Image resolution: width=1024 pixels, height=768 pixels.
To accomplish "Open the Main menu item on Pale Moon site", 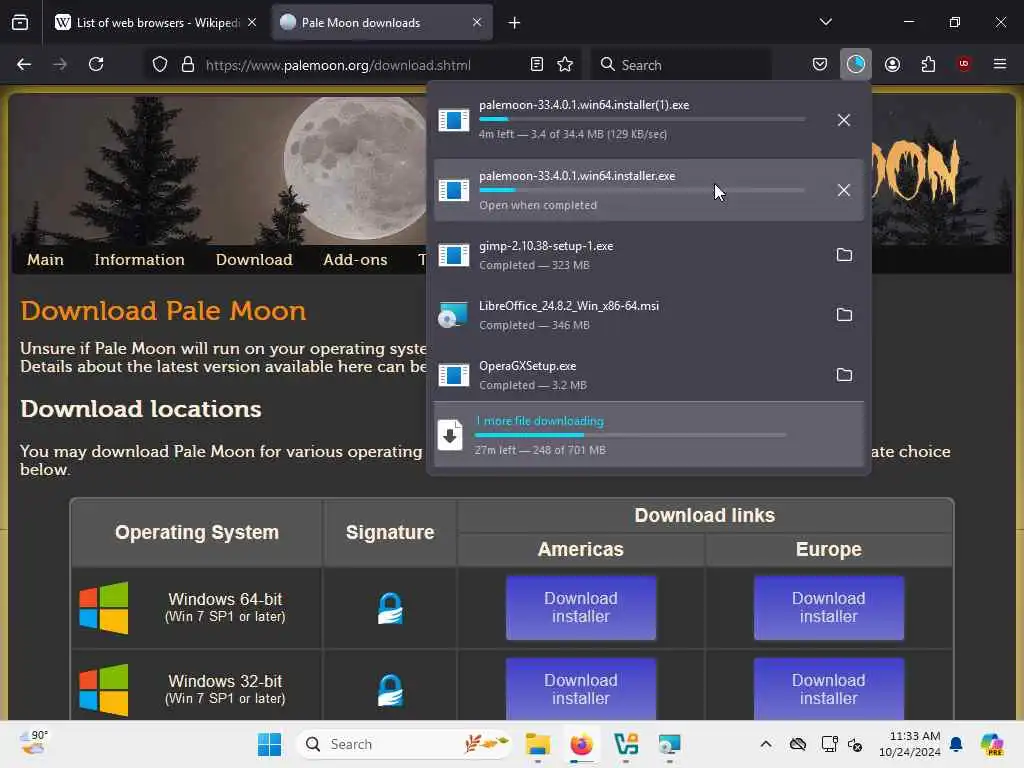I will 46,260.
